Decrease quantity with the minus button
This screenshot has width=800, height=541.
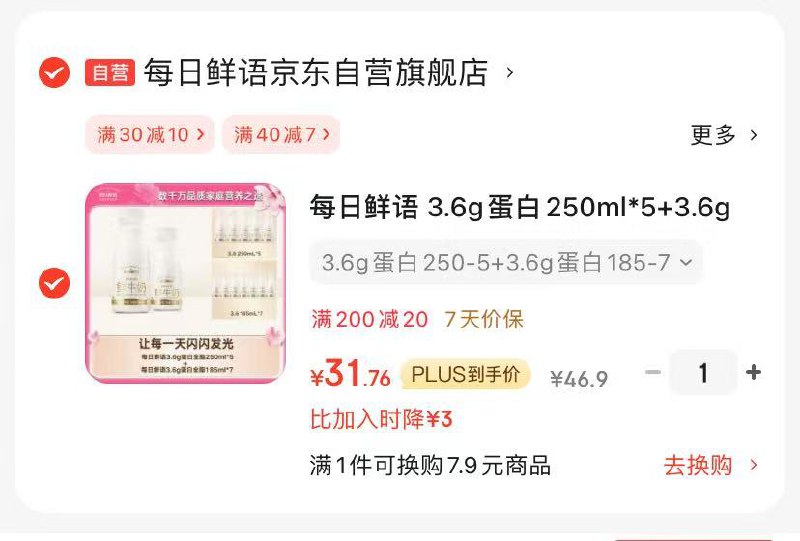coord(653,372)
